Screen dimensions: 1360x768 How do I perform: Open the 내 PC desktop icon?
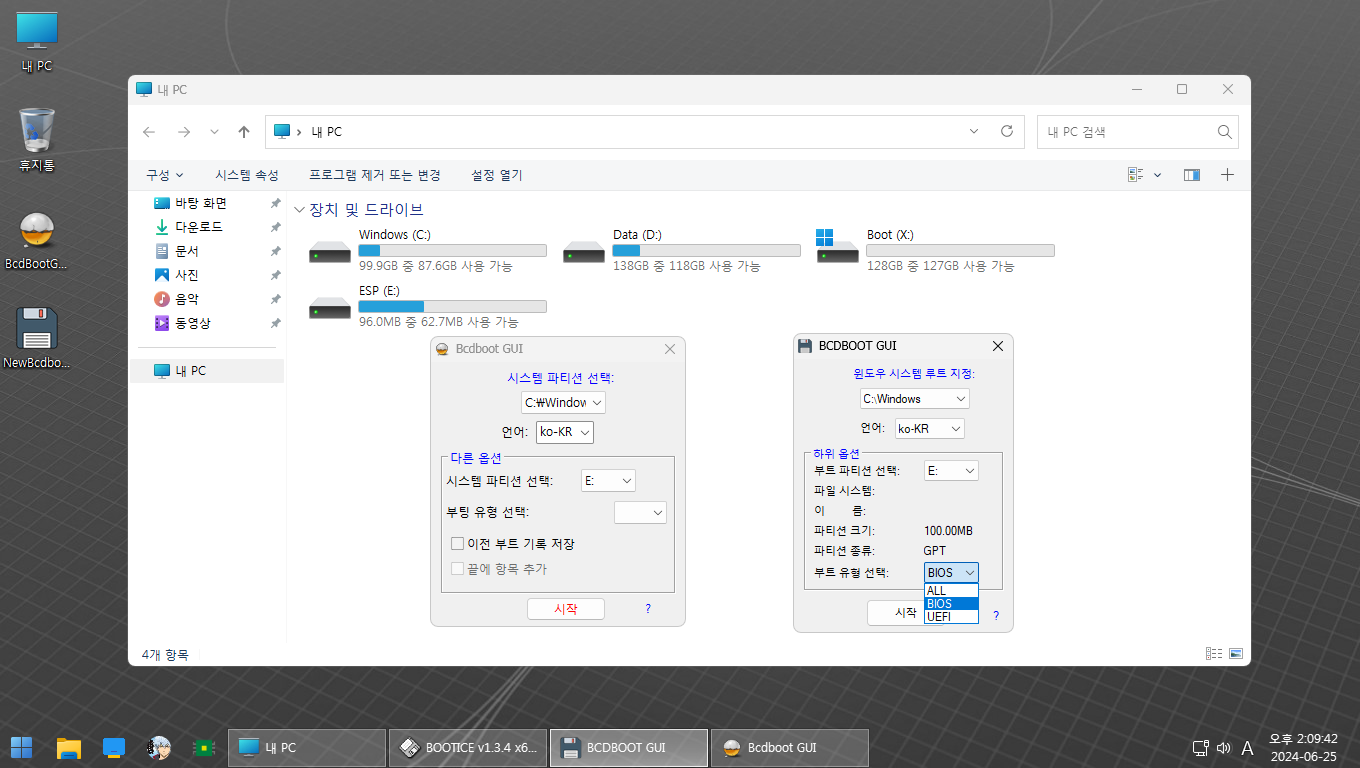pos(37,42)
